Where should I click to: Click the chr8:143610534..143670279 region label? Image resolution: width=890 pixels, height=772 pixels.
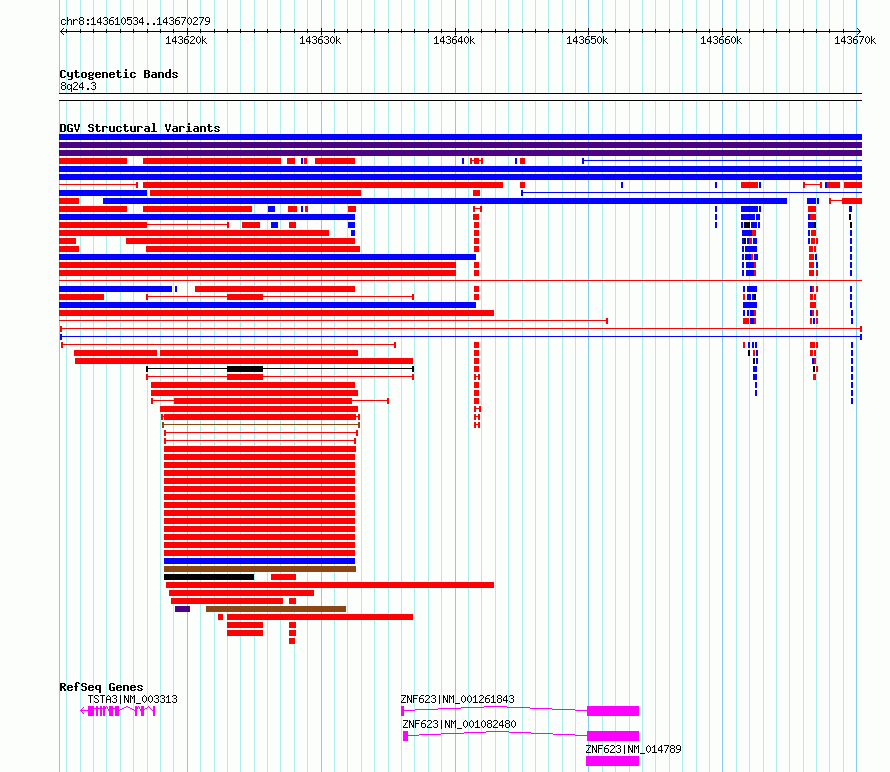coord(135,21)
